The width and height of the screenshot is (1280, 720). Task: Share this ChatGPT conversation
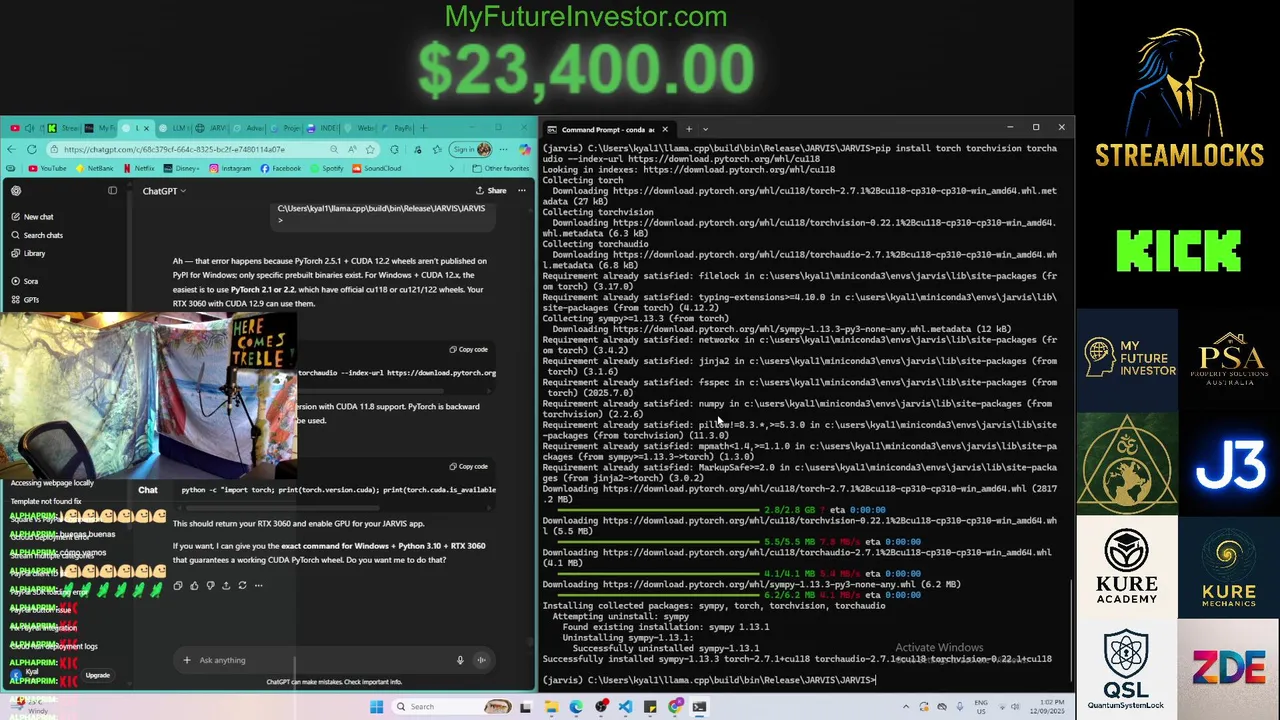(491, 190)
